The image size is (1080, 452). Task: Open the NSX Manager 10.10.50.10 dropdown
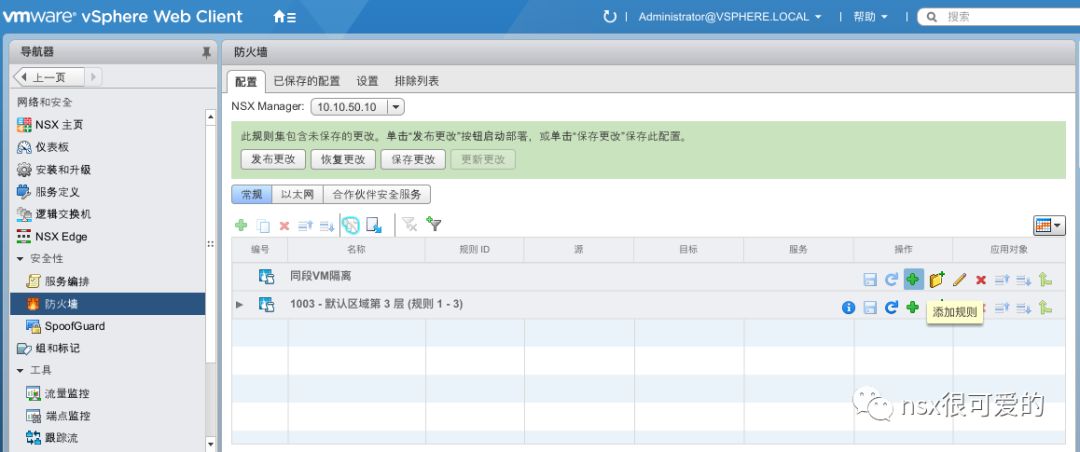[x=395, y=107]
